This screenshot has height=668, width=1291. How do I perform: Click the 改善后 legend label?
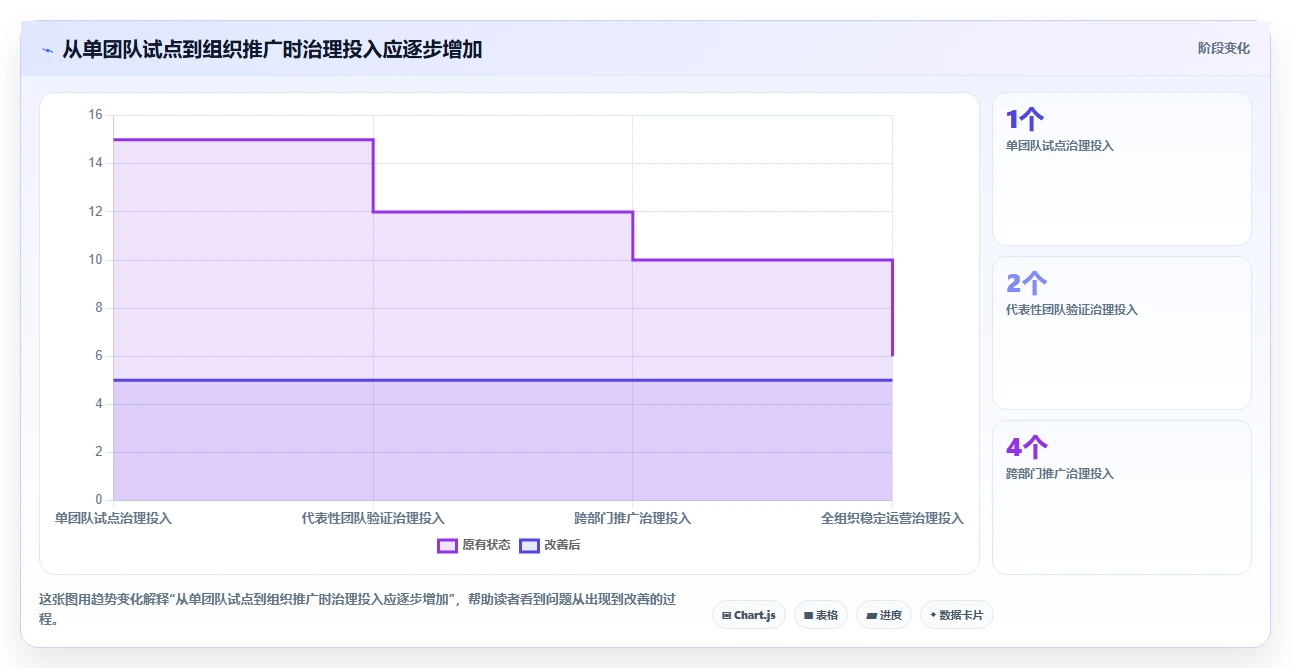pos(562,545)
